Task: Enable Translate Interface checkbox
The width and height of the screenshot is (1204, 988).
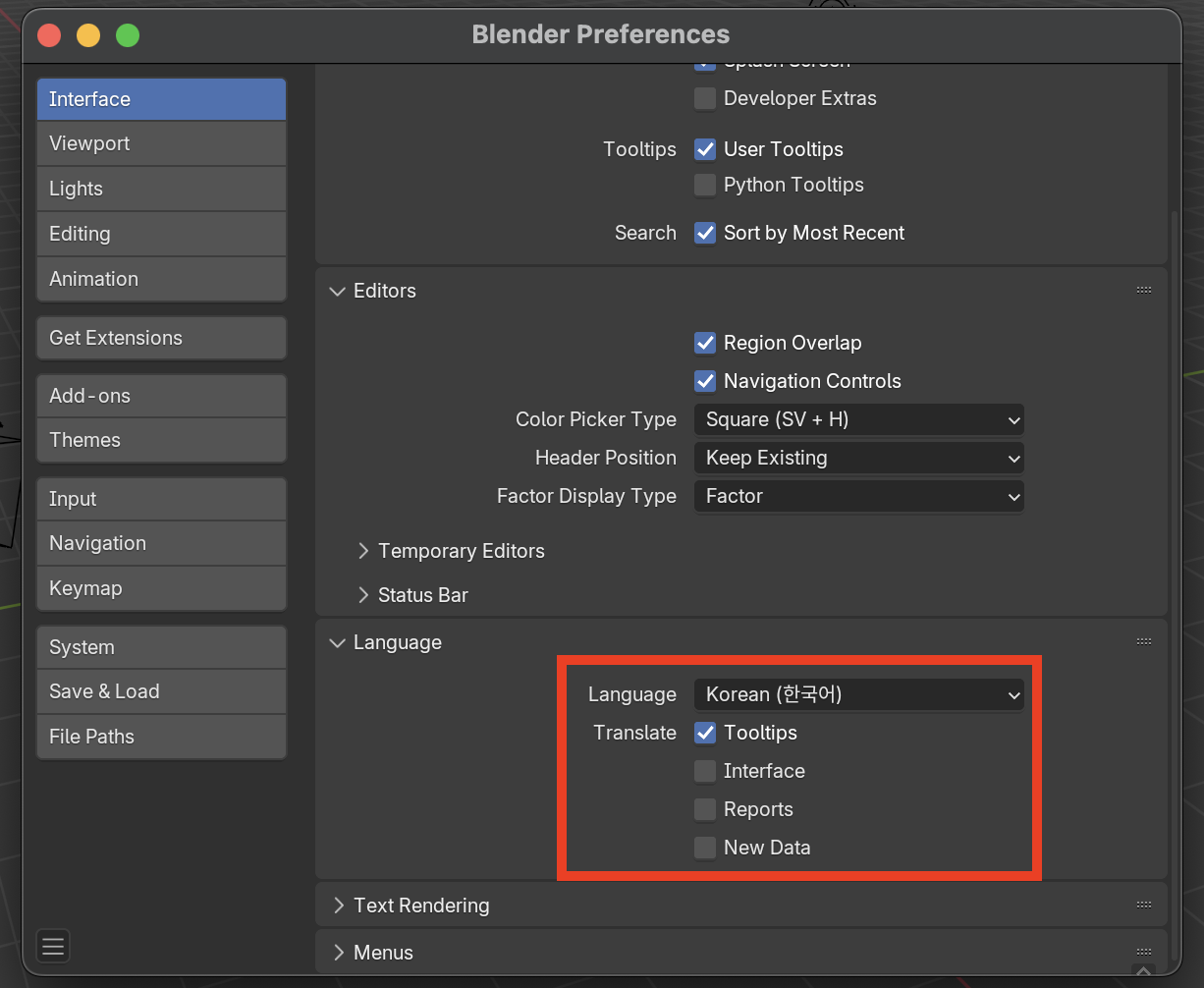Action: [x=705, y=771]
